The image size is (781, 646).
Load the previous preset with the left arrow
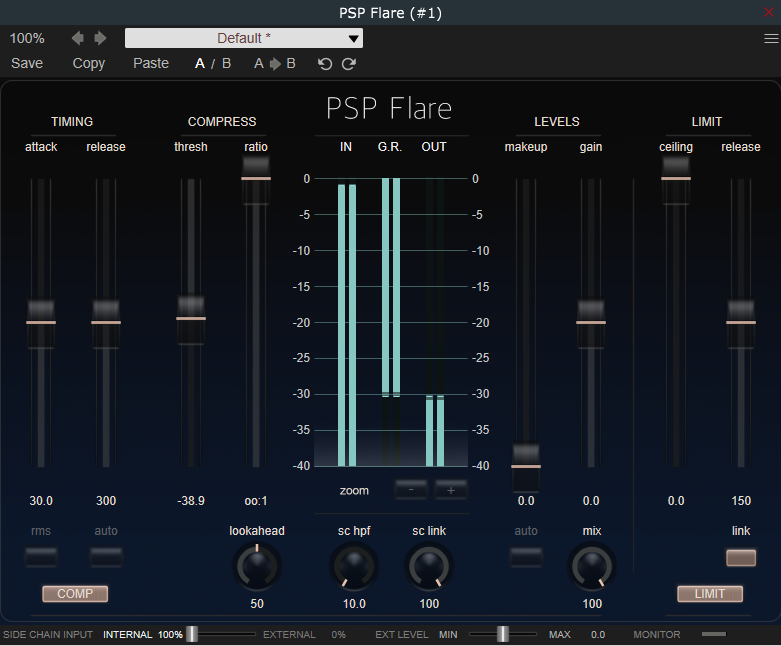coord(77,38)
